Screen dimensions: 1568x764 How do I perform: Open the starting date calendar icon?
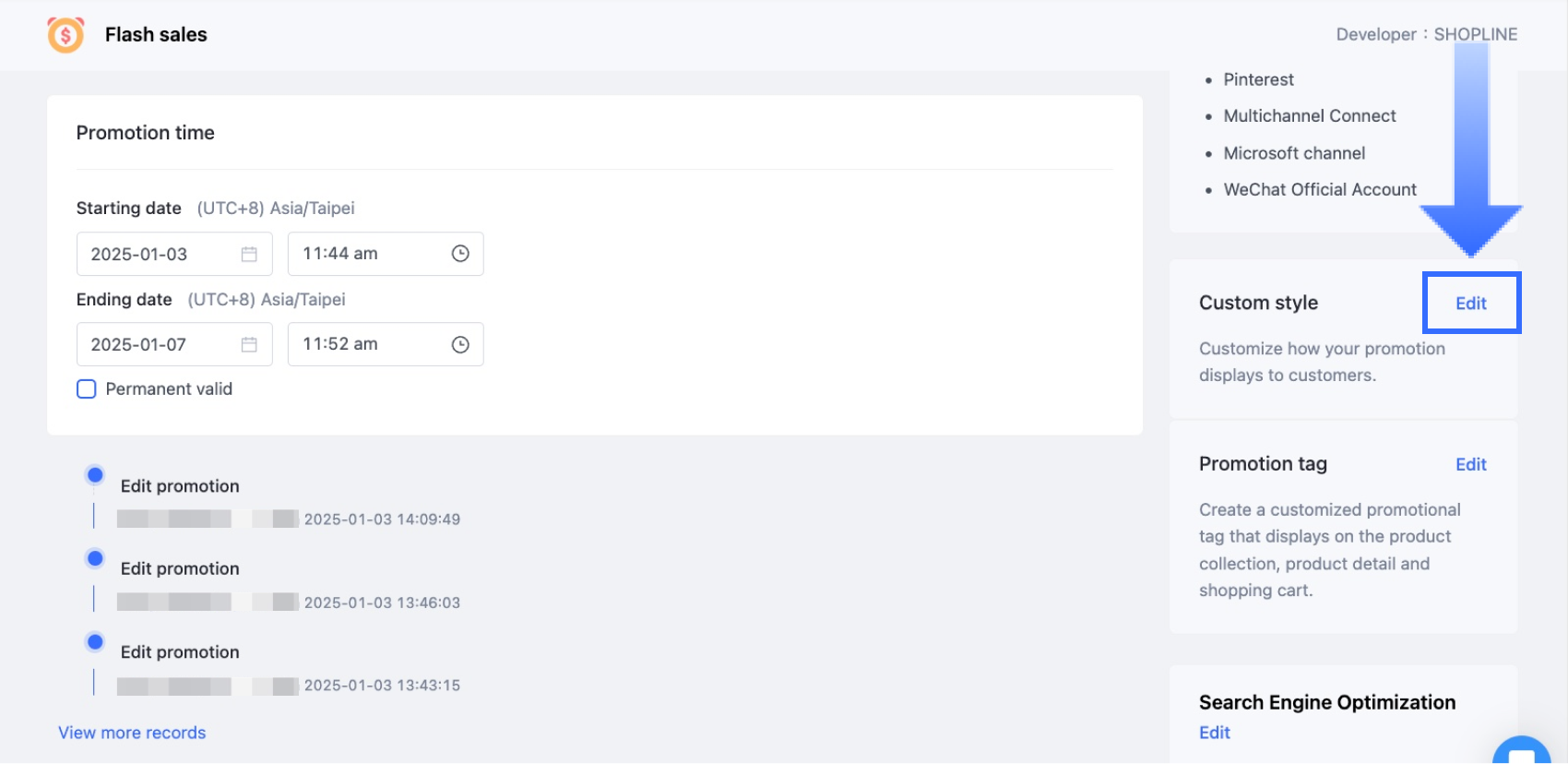[x=249, y=254]
